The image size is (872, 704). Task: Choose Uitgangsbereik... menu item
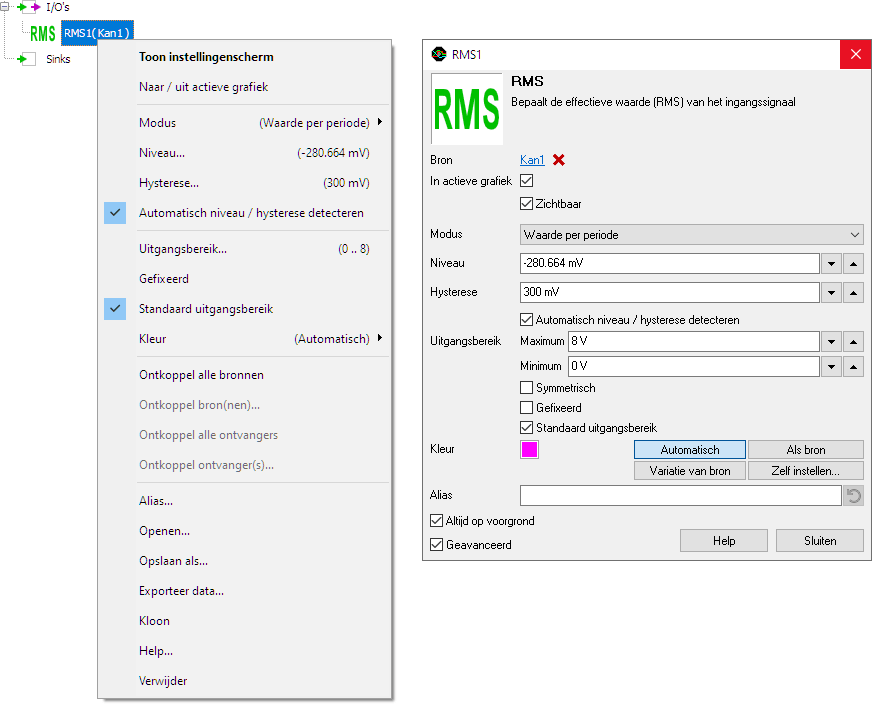pos(245,249)
